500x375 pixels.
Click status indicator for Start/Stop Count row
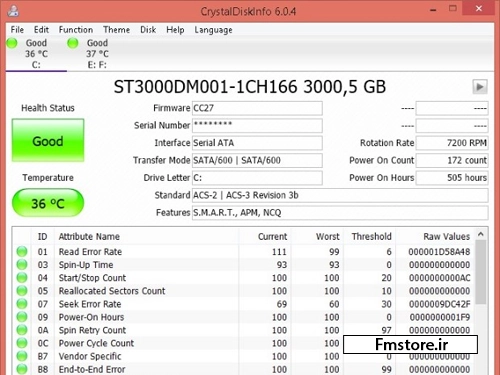point(22,277)
